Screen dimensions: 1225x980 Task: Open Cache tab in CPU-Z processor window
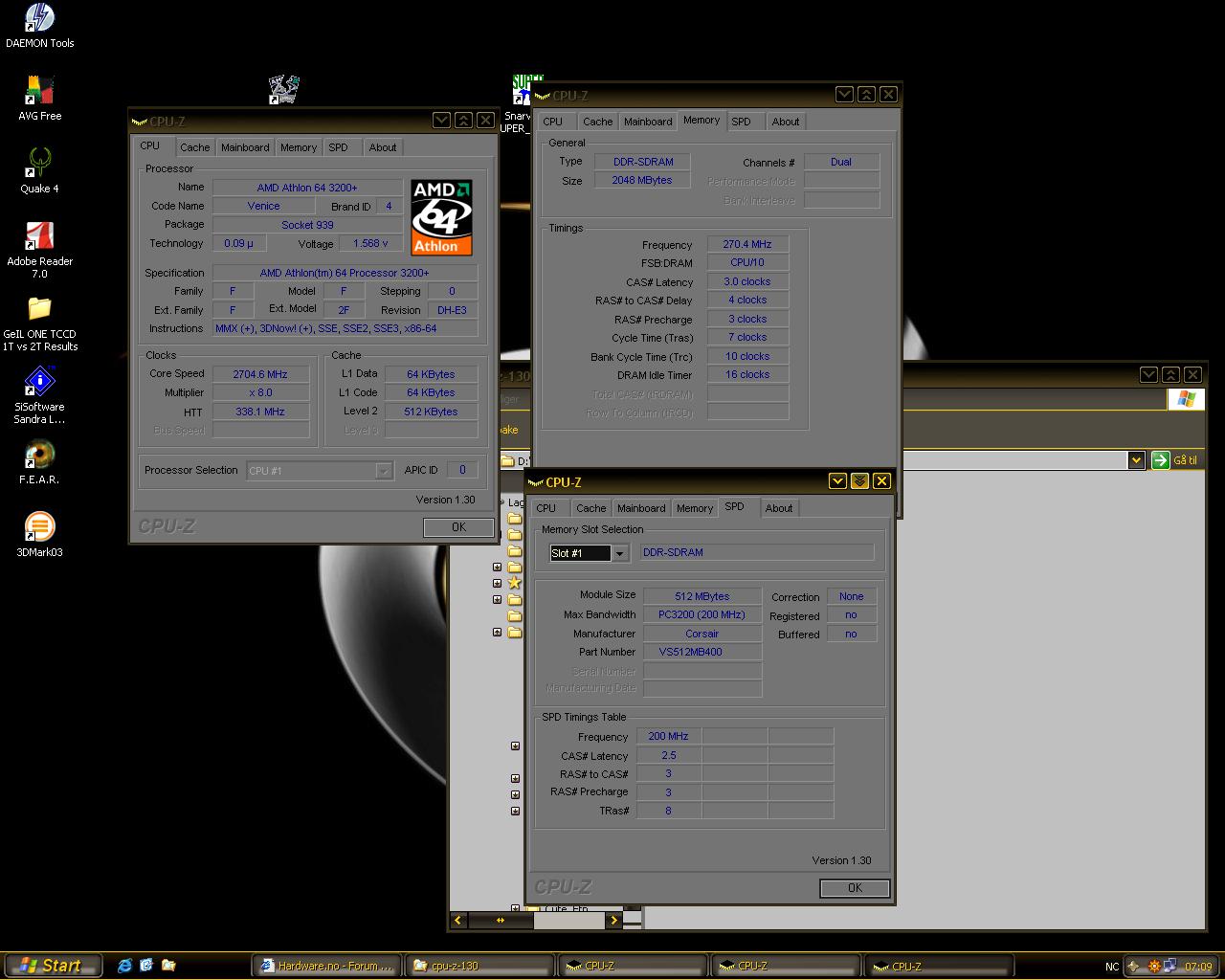click(x=195, y=147)
